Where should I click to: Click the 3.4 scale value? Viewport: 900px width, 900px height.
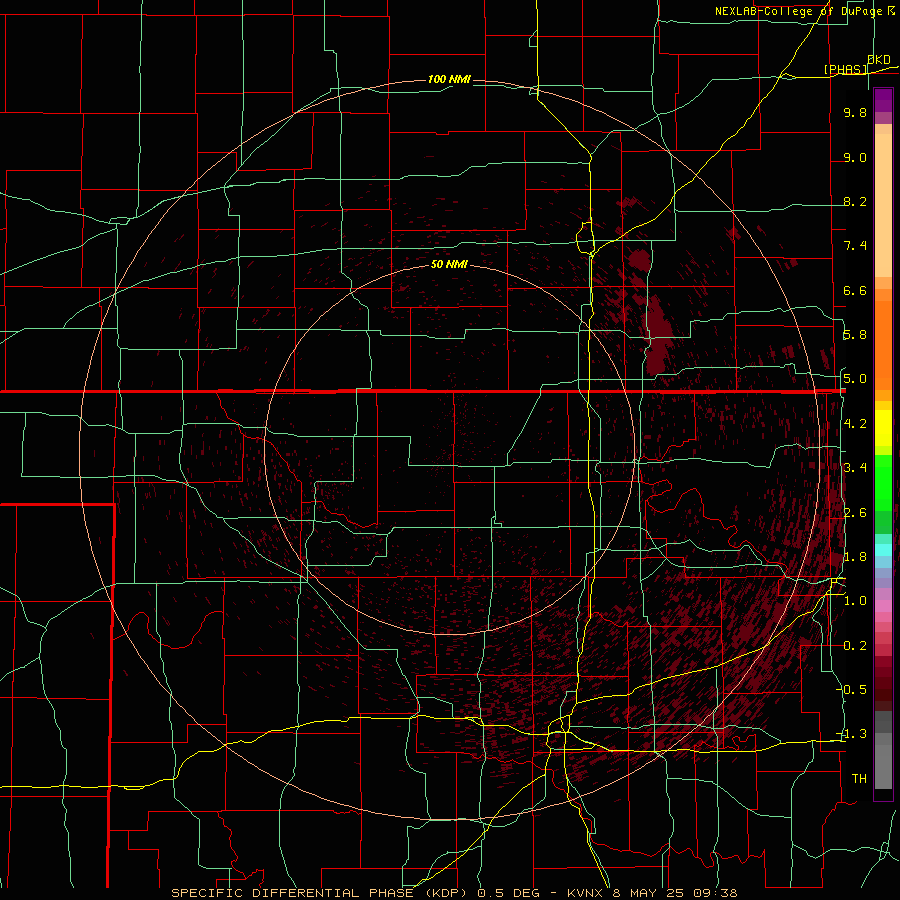(855, 468)
